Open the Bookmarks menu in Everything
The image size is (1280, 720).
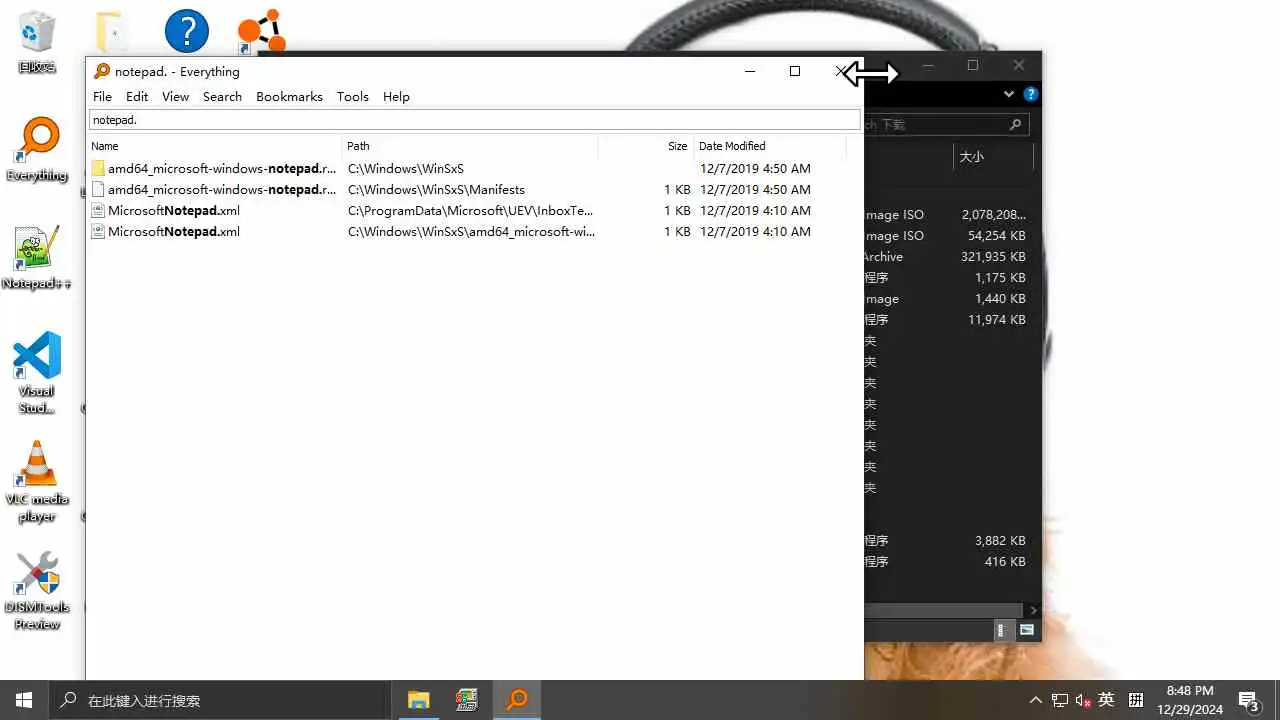tap(289, 96)
